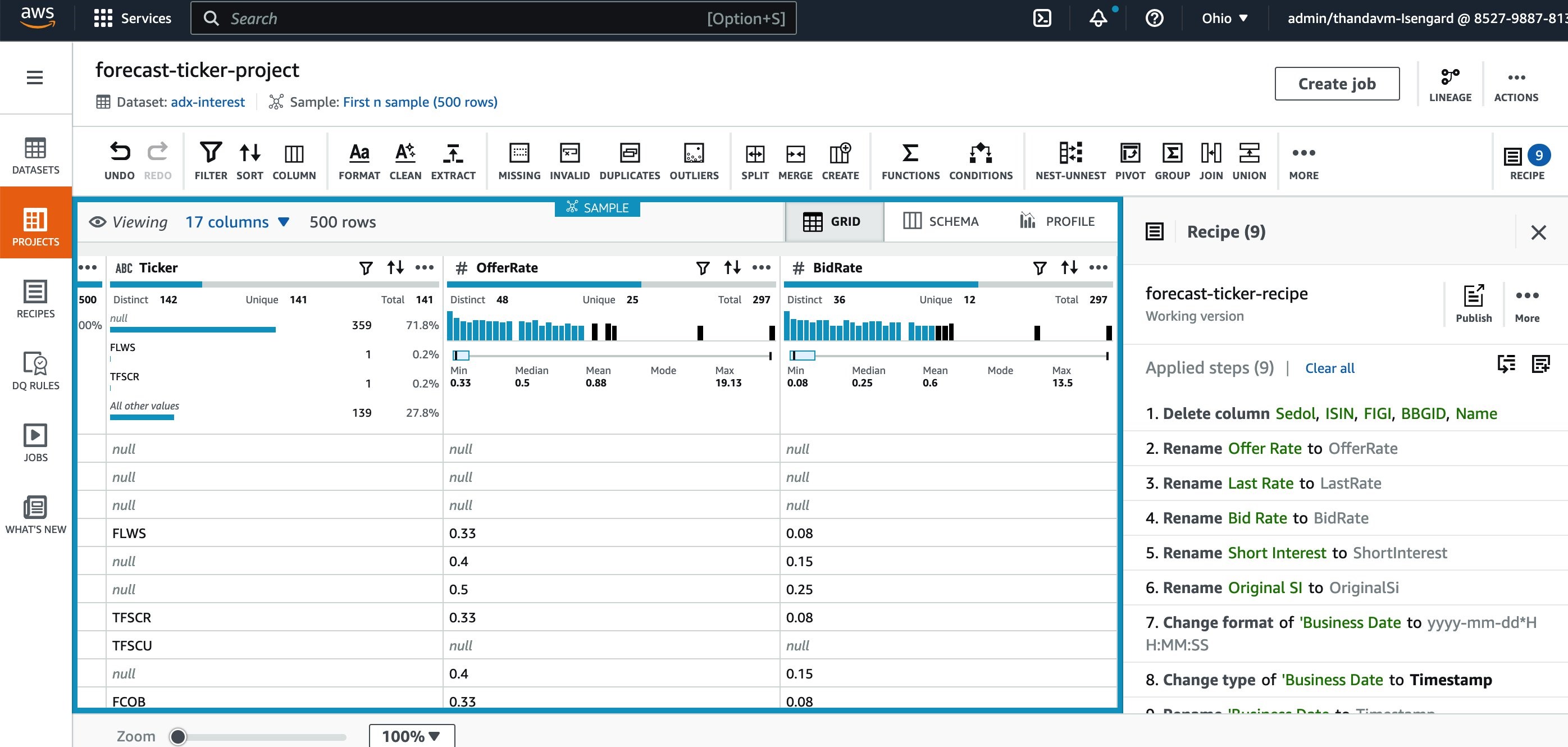1568x747 pixels.
Task: Open the FUNCTIONS tool
Action: [910, 161]
